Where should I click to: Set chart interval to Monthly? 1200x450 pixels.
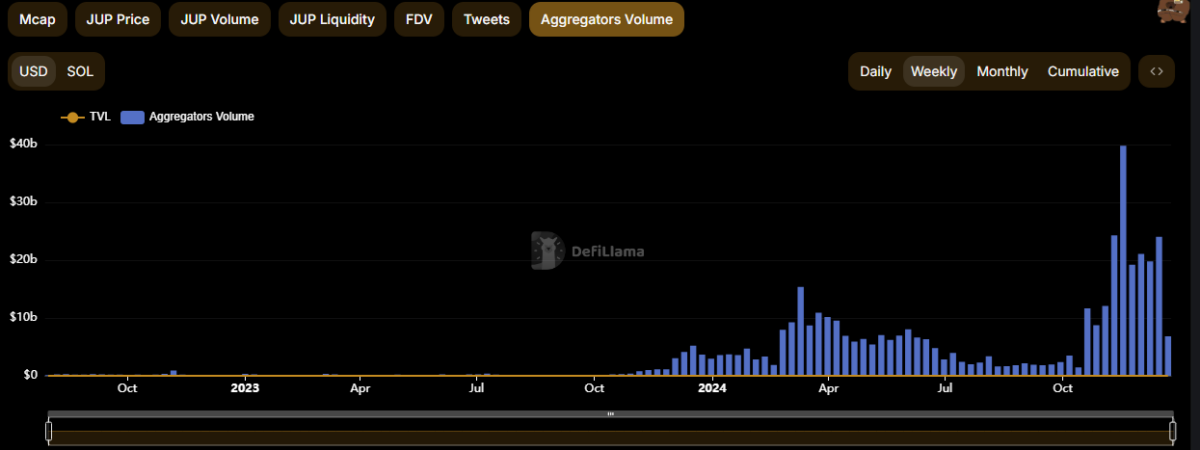coord(1002,71)
